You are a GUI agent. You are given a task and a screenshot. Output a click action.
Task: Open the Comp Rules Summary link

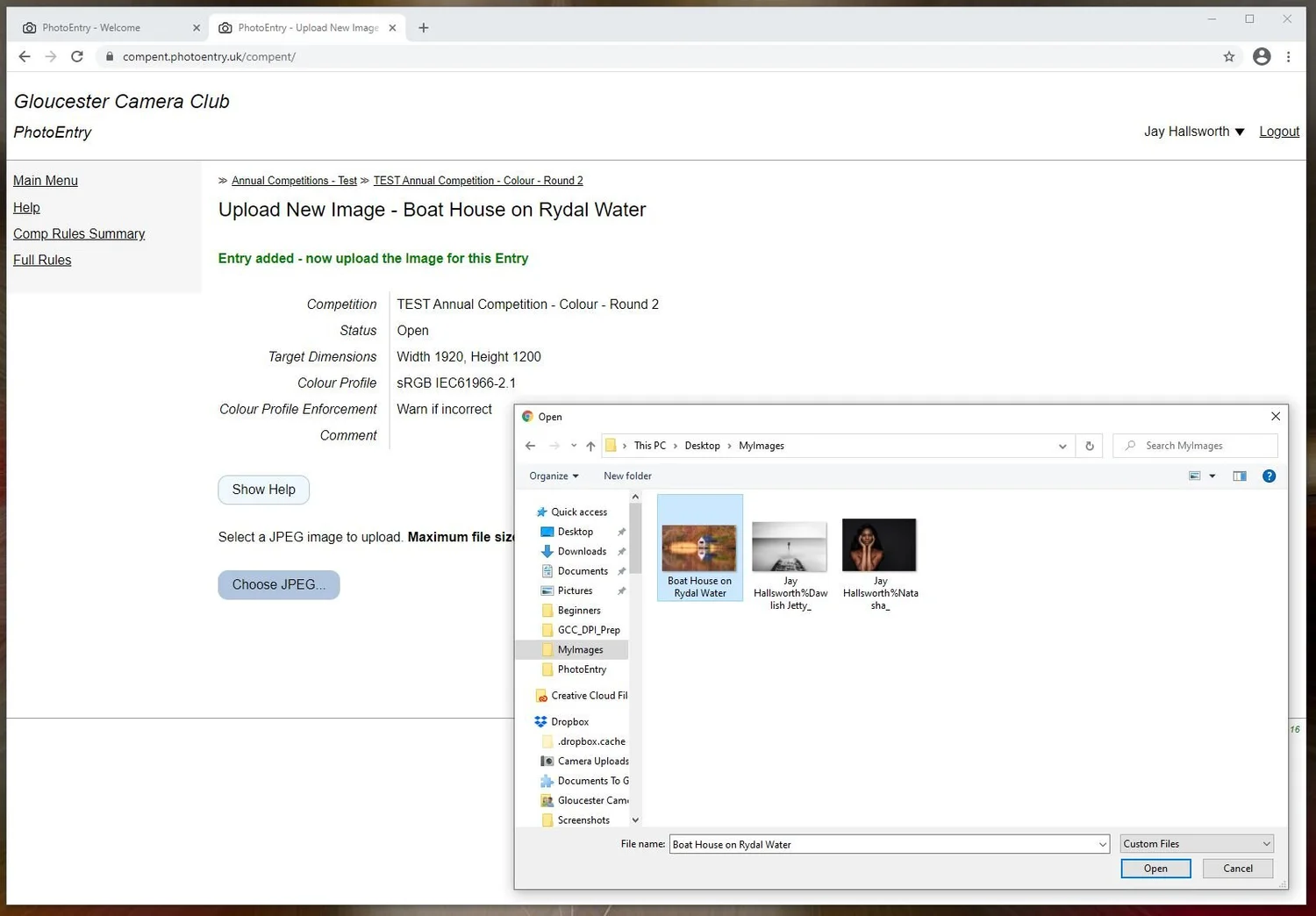tap(79, 234)
